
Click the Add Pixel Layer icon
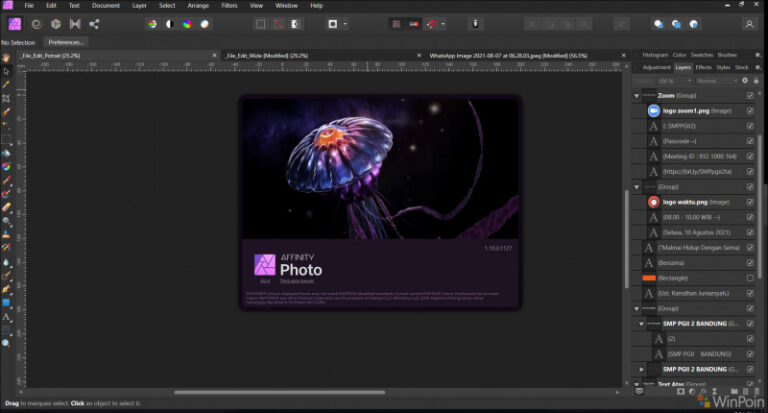click(746, 391)
